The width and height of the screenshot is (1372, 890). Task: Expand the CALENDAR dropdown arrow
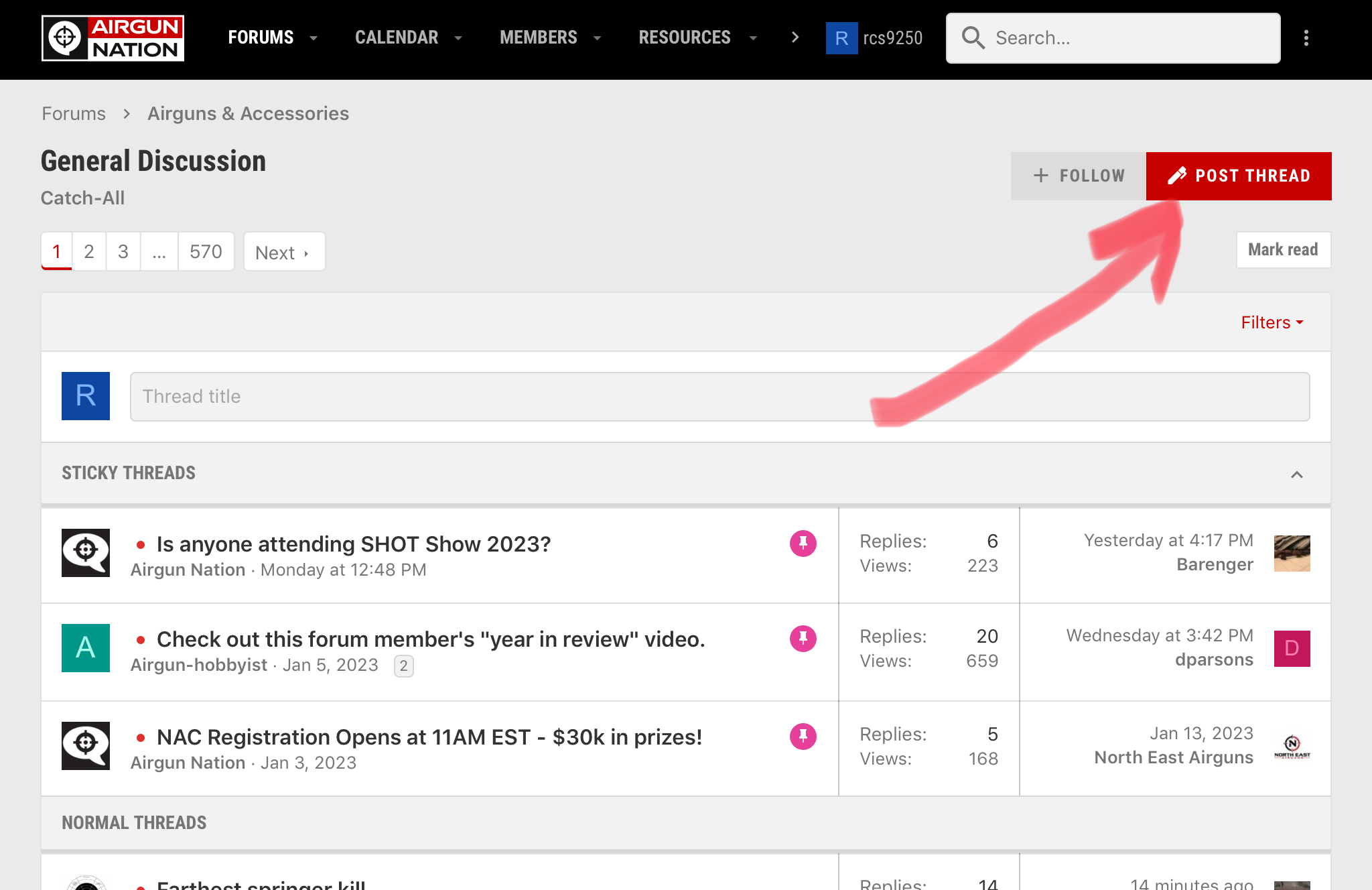point(458,38)
